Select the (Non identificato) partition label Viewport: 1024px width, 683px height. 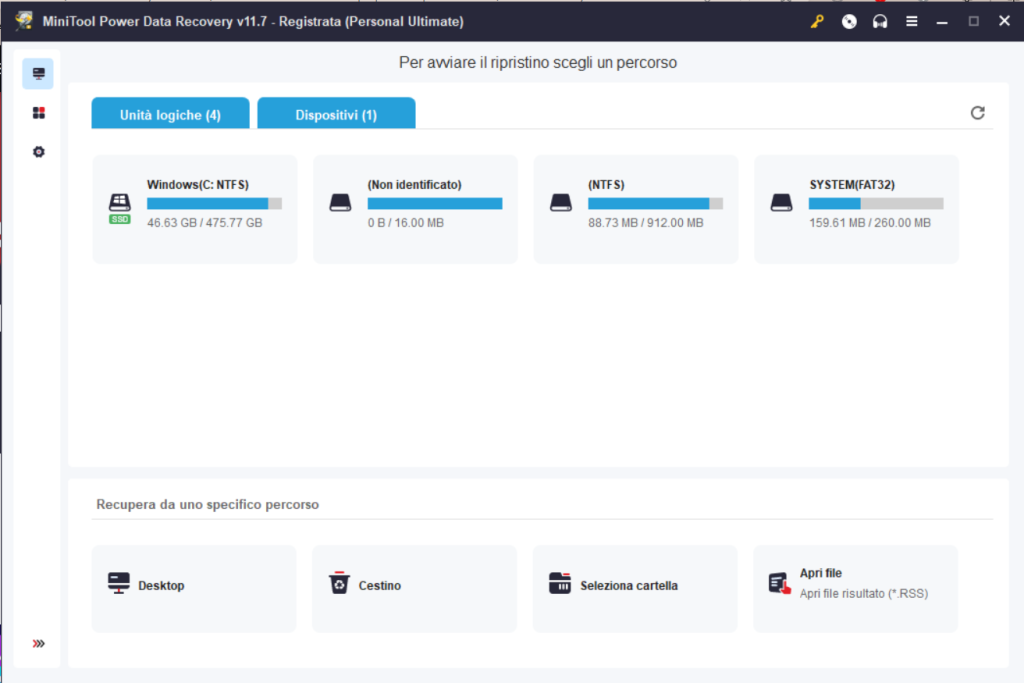[415, 185]
